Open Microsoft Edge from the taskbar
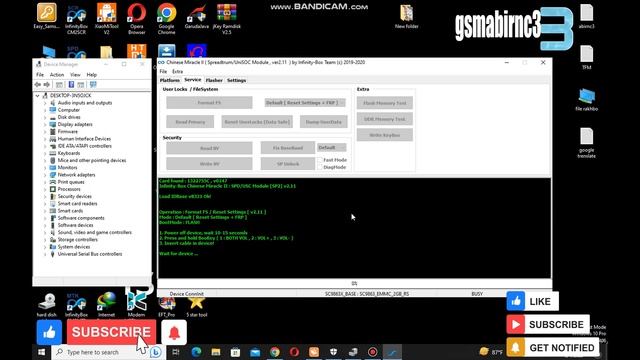Screen dimensions: 640x360 pyautogui.click(x=196, y=352)
